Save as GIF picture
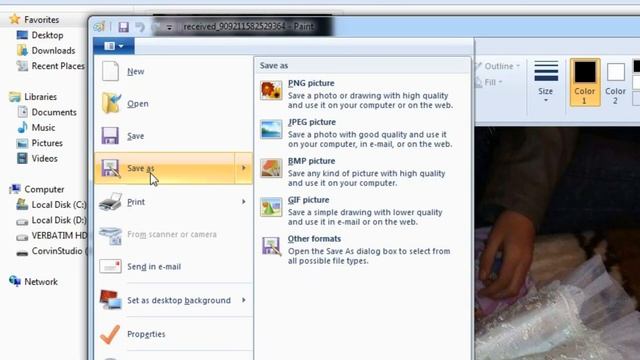640x360 pixels. coord(362,211)
